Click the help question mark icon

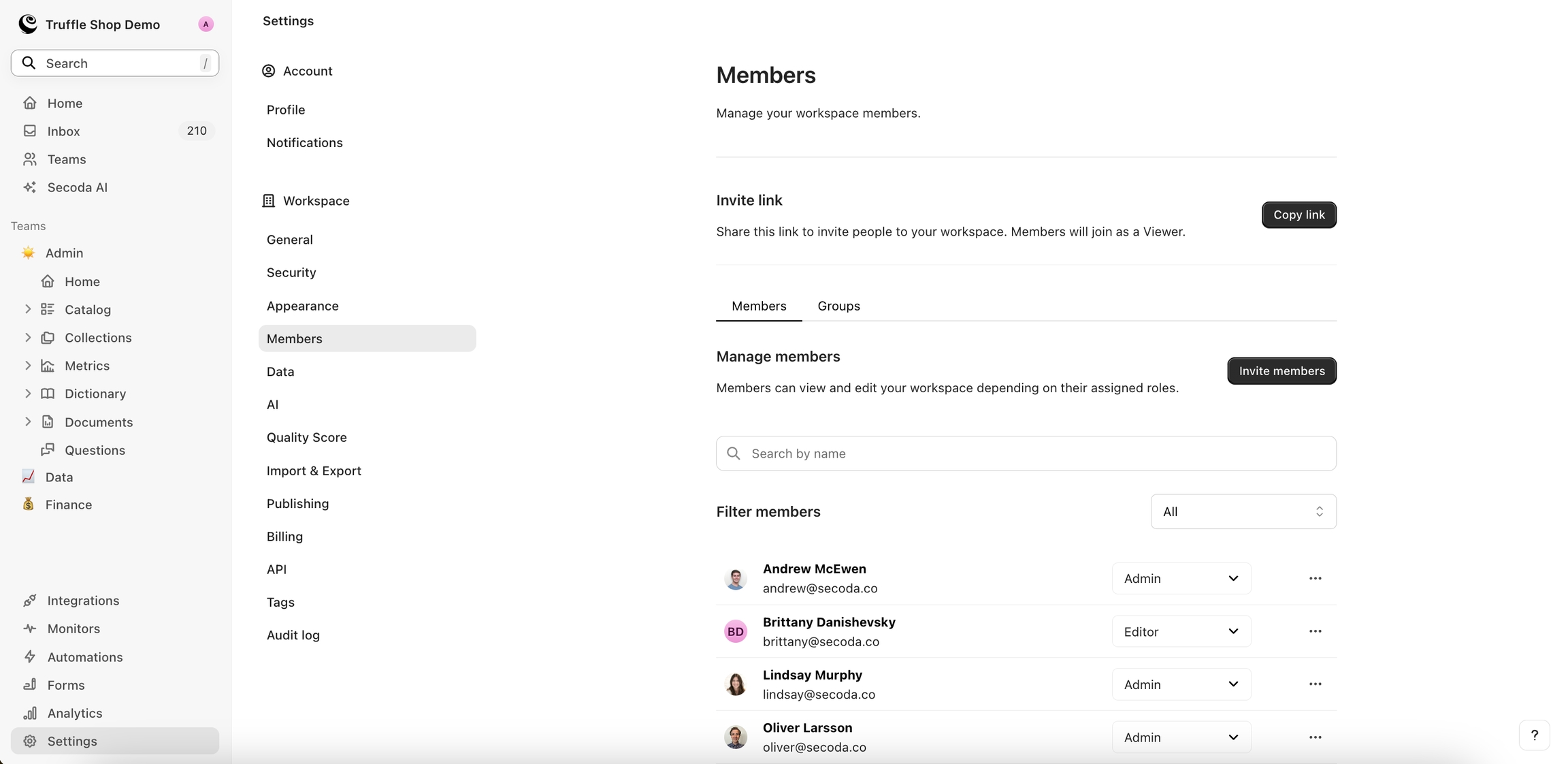(x=1534, y=735)
